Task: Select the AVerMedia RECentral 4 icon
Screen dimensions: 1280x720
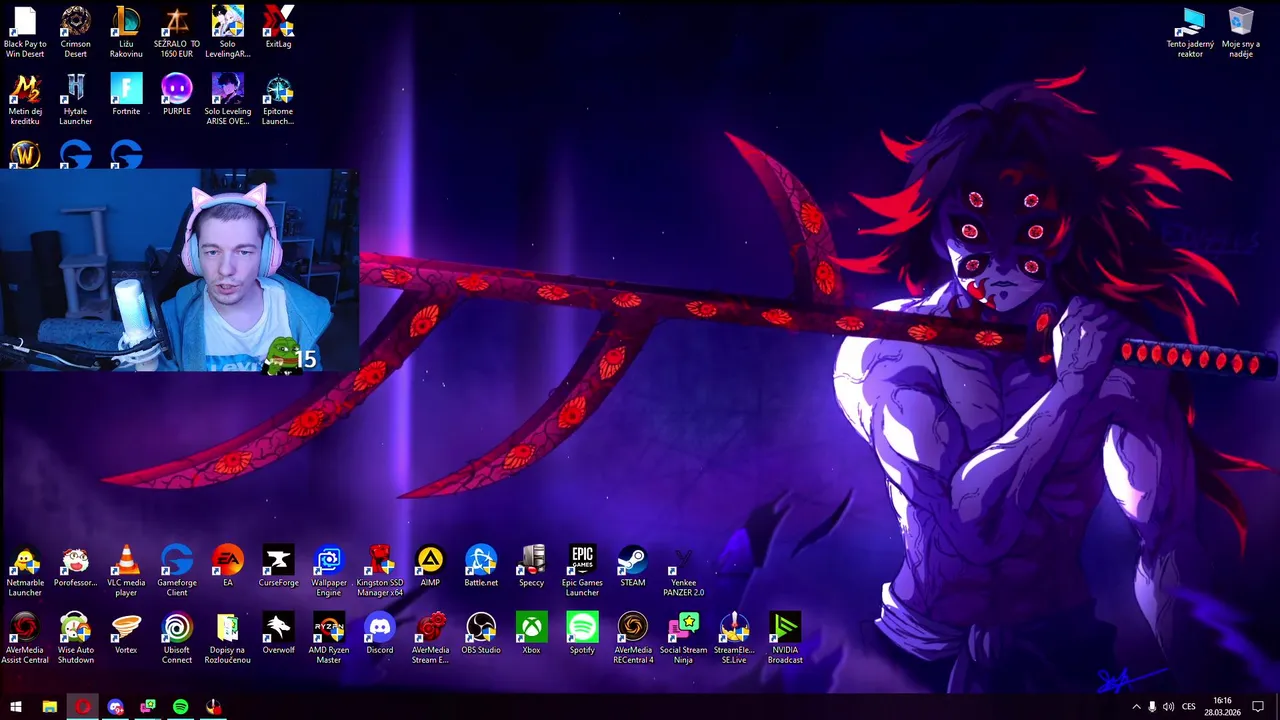Action: point(632,638)
